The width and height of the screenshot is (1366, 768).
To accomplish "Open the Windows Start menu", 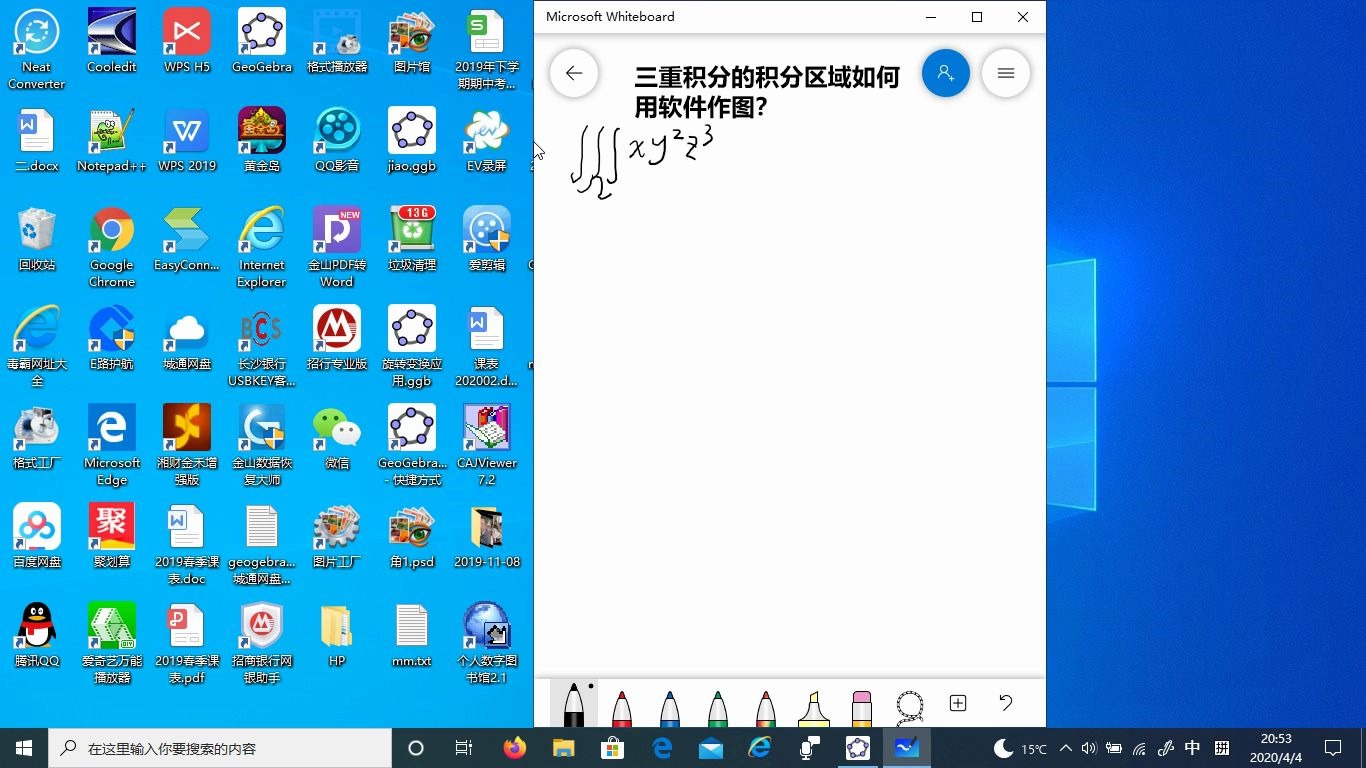I will [x=22, y=747].
